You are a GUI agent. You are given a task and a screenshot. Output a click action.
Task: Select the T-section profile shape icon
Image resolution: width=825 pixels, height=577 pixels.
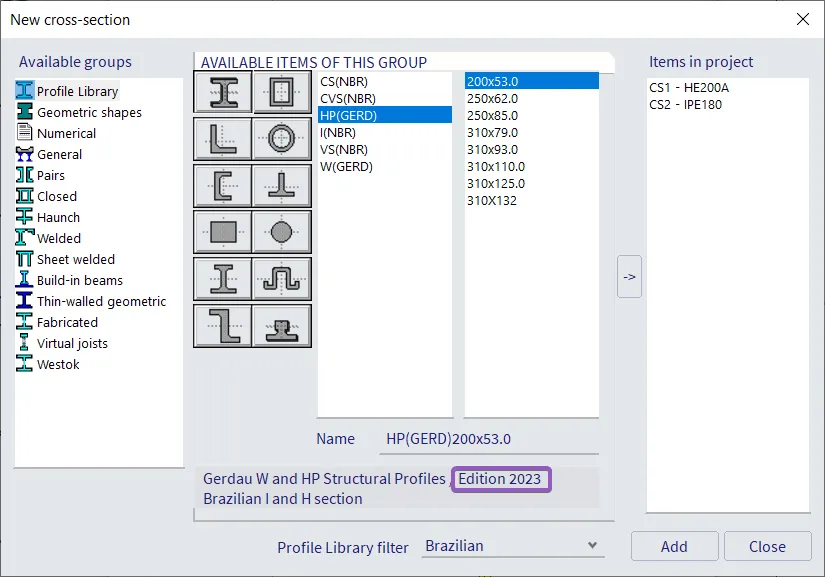click(x=281, y=186)
